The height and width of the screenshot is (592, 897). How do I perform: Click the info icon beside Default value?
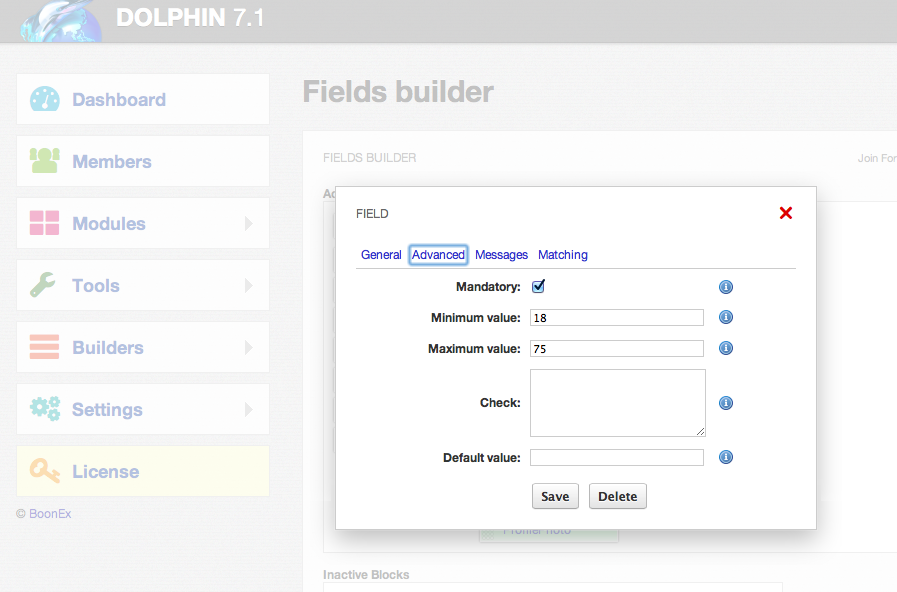tap(726, 458)
